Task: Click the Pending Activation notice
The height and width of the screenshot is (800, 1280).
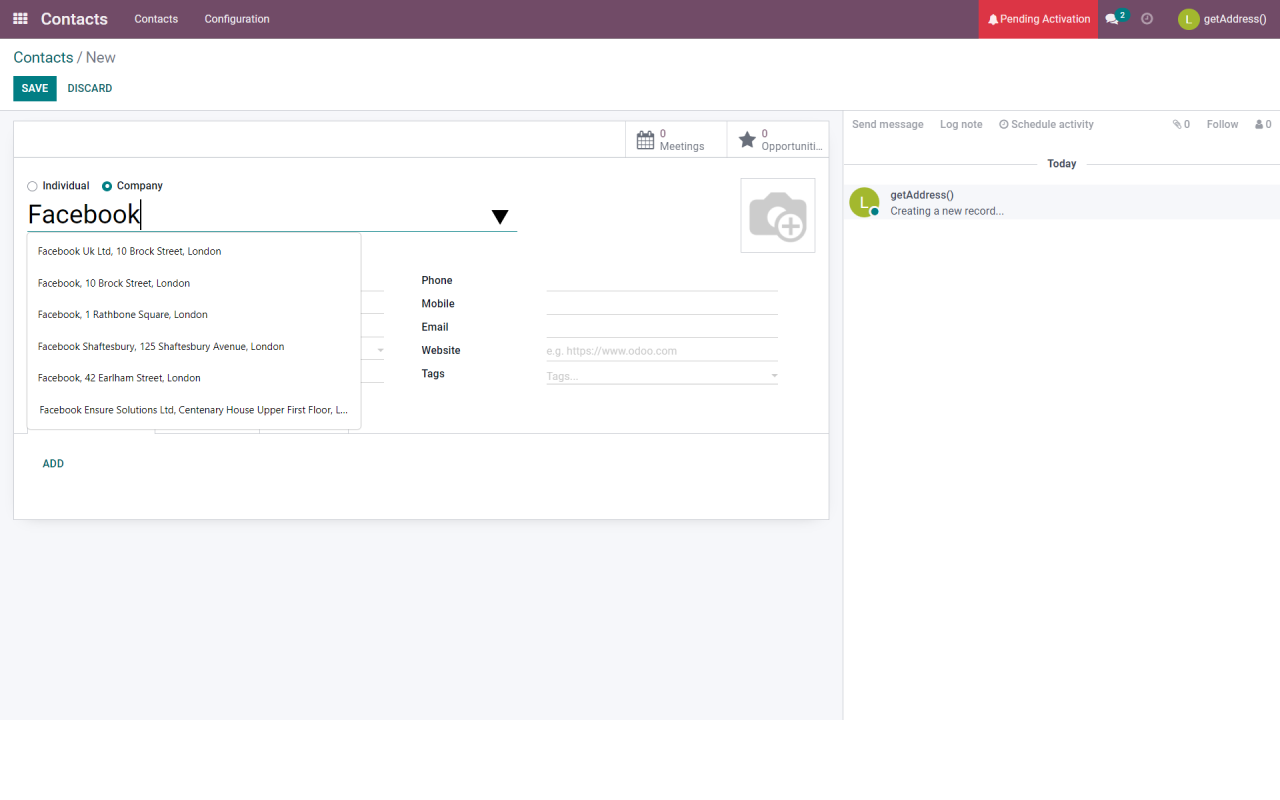Action: click(x=1038, y=19)
